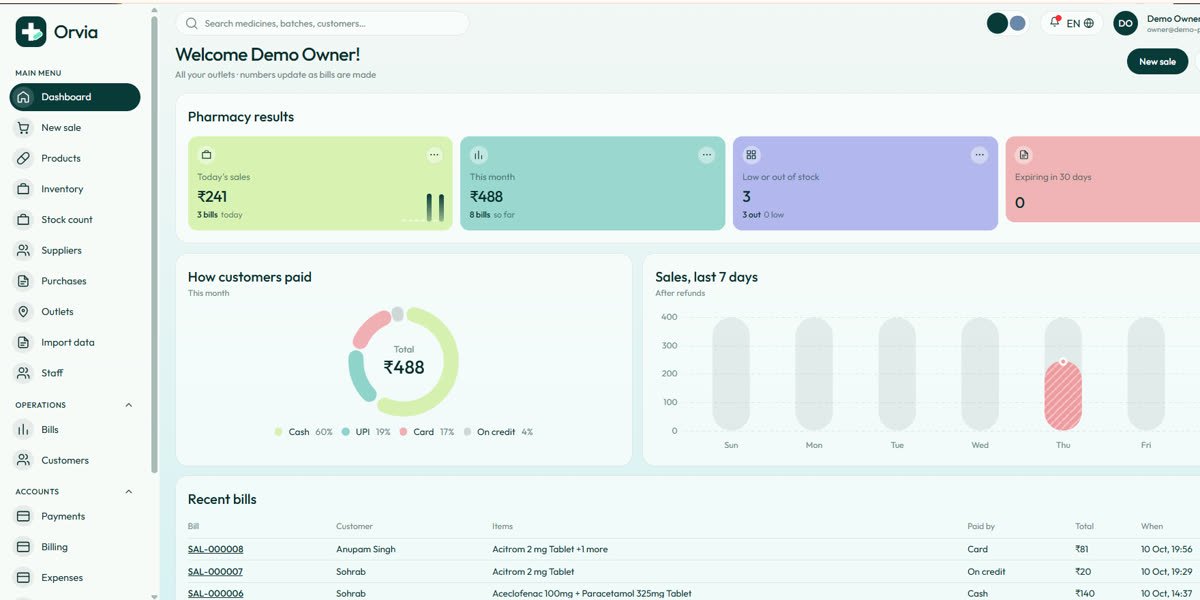This screenshot has width=1200, height=600.
Task: Click the ₹488 value on This month card
Action: [486, 197]
